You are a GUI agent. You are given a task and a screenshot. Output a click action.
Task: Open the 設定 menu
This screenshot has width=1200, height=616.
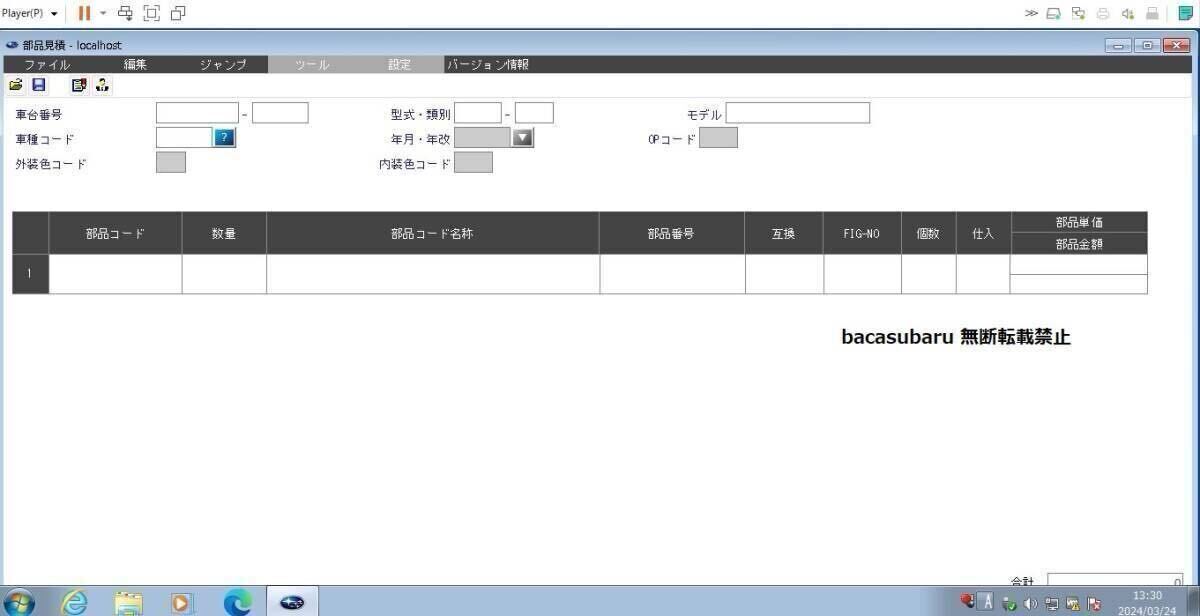[x=399, y=64]
